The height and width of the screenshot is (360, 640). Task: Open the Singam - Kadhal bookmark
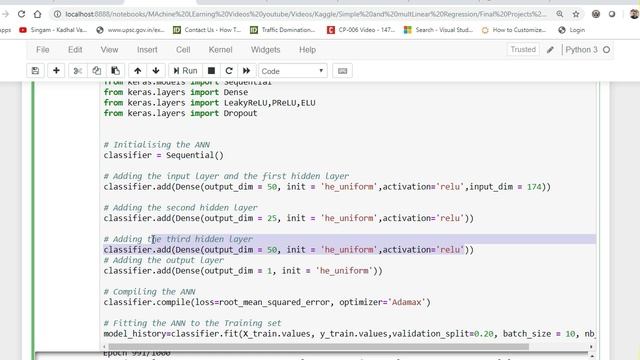(53, 30)
